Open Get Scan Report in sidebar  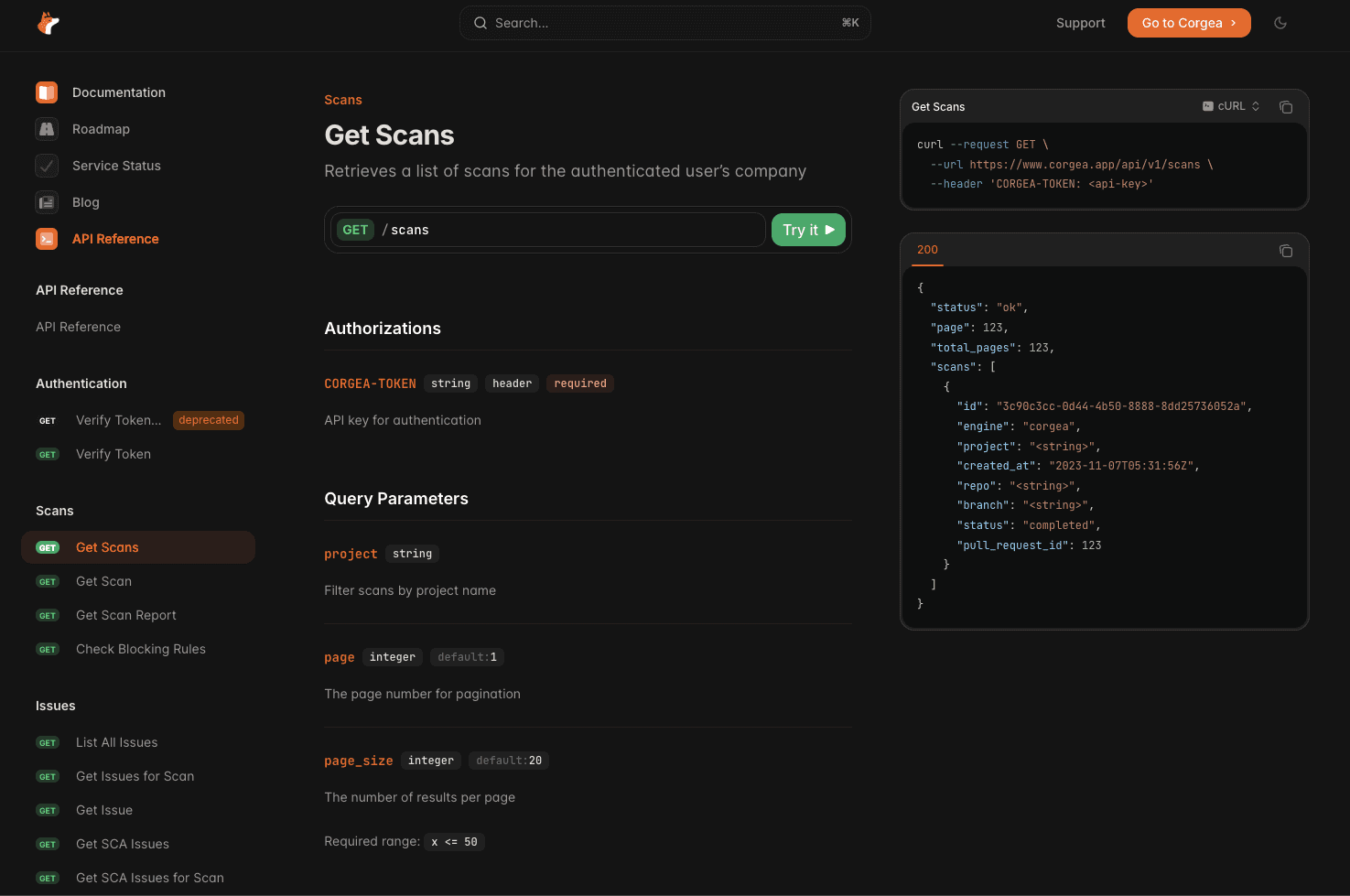pos(126,615)
